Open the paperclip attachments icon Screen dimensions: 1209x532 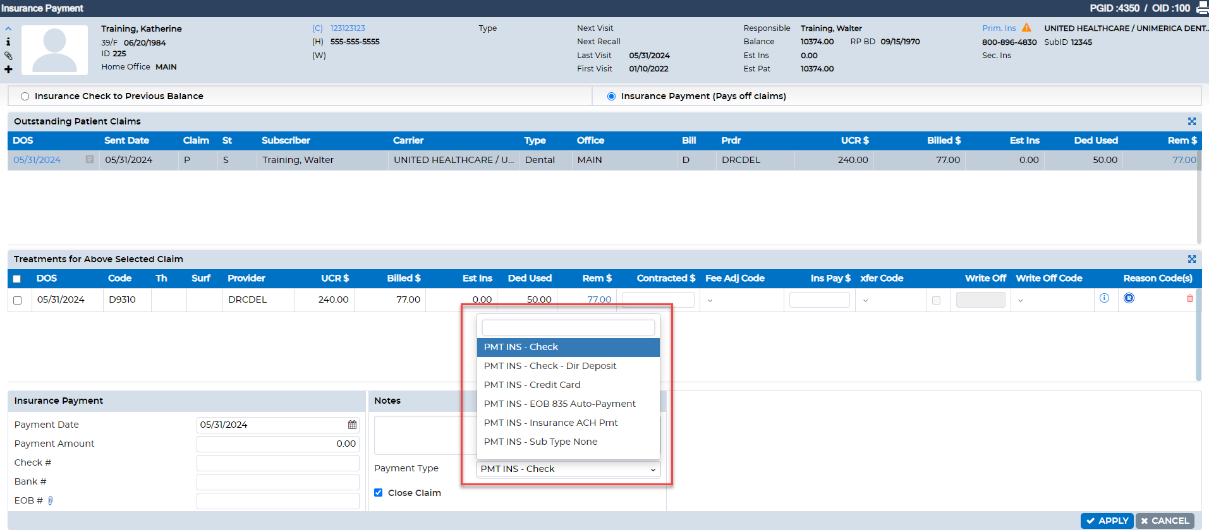click(x=8, y=56)
